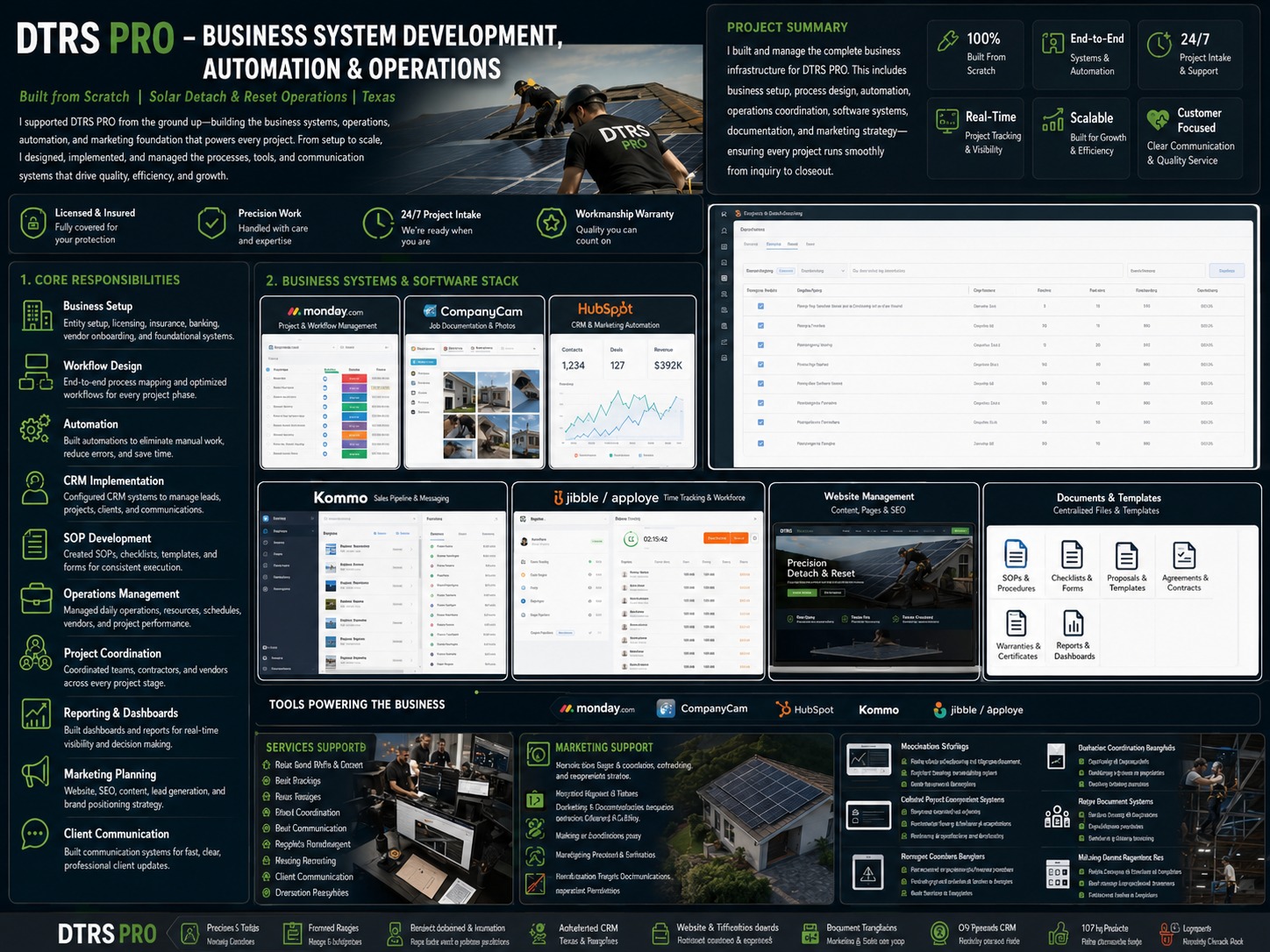Open the Agreements & Contracts file icon
Screen dimensions: 1270x952
[x=1184, y=556]
